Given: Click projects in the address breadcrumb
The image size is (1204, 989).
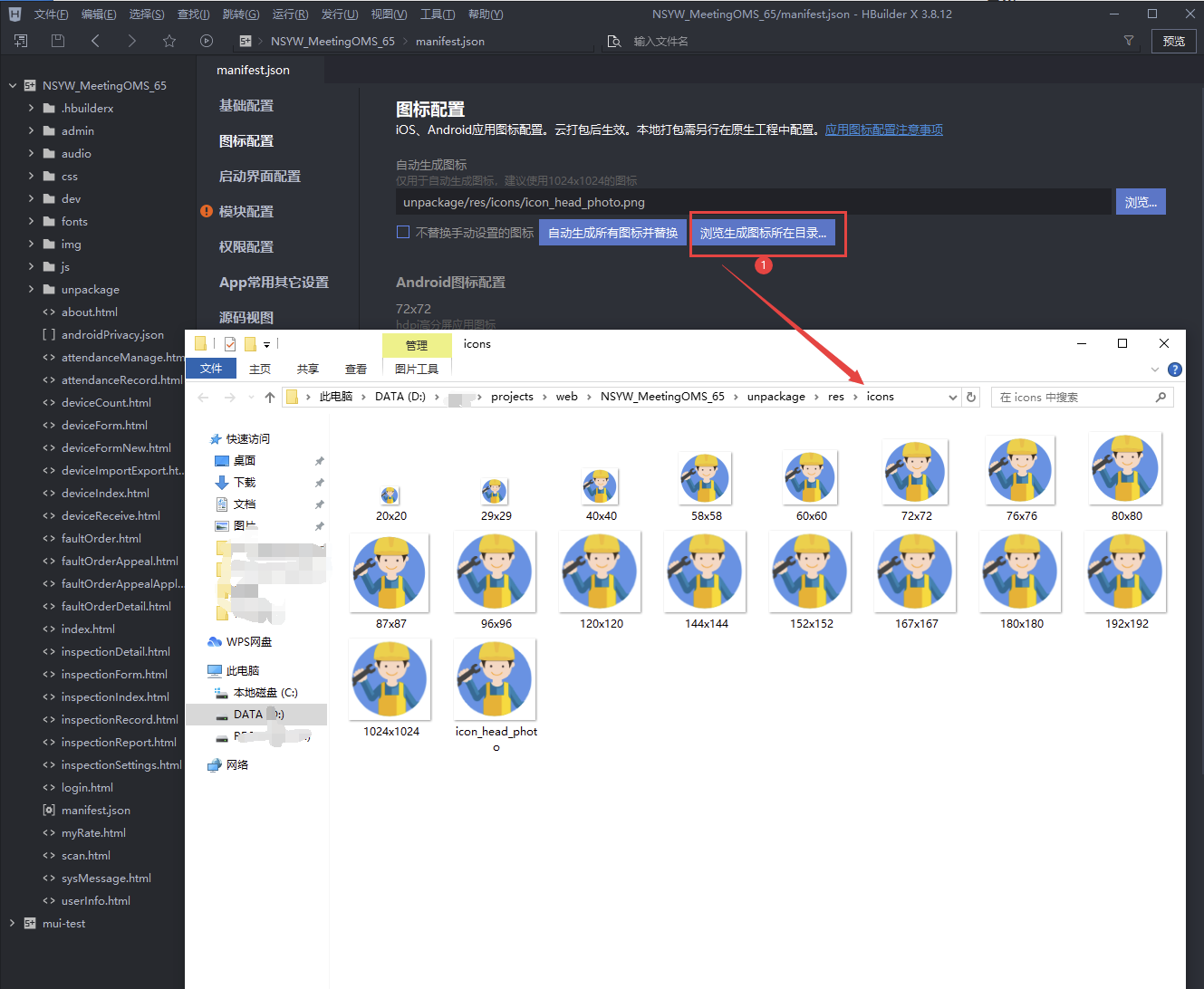Looking at the screenshot, I should 512,397.
